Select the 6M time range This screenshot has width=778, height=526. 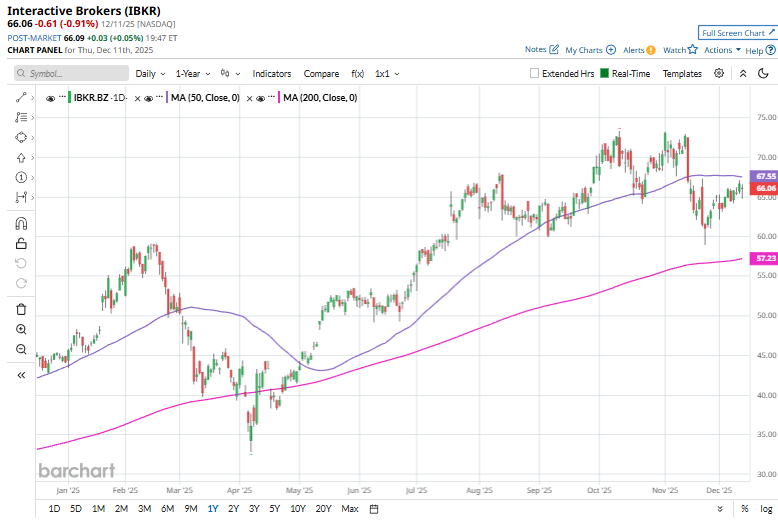pyautogui.click(x=167, y=509)
